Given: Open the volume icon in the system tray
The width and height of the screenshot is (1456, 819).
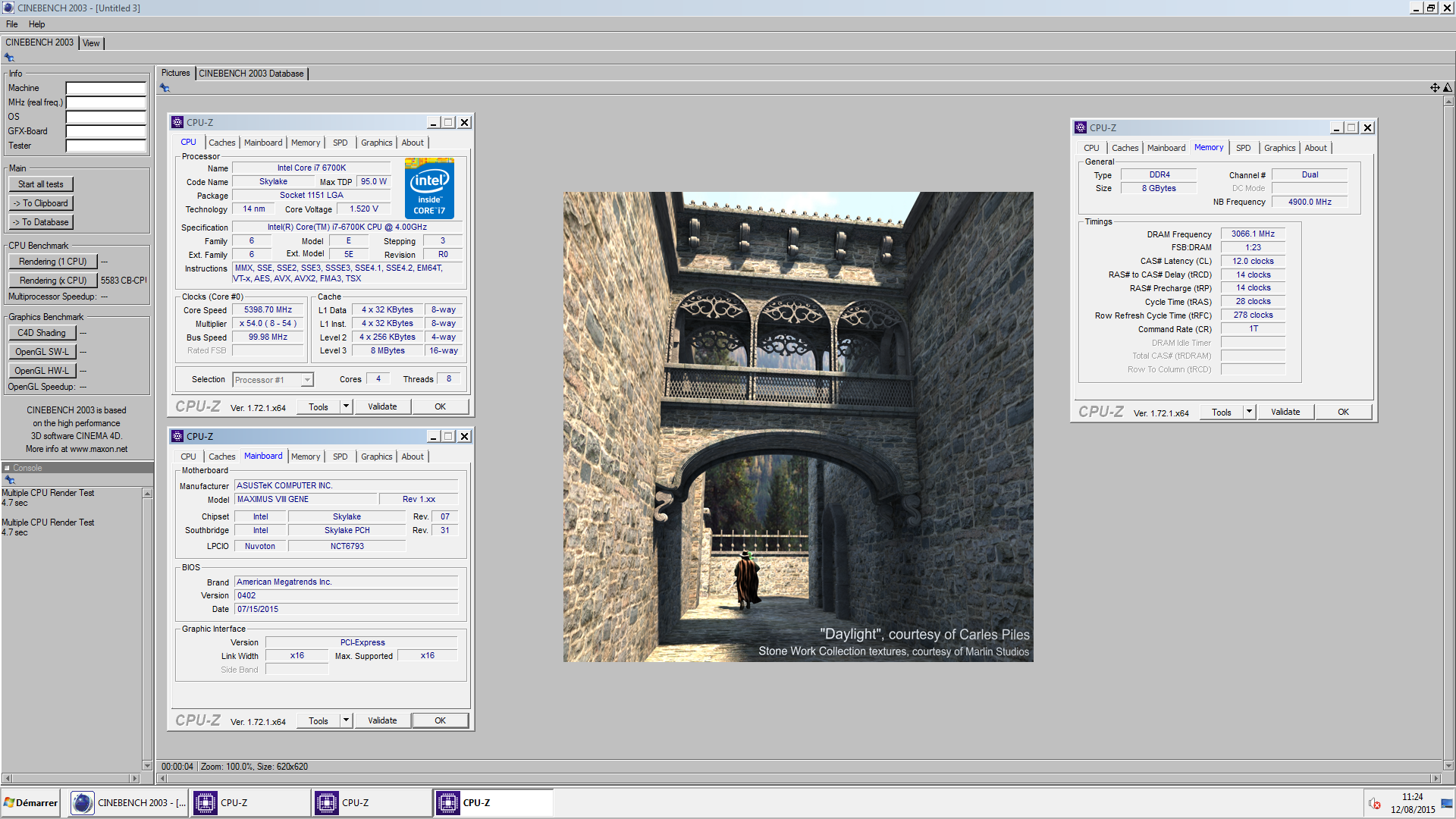Looking at the screenshot, I should click(x=1375, y=803).
